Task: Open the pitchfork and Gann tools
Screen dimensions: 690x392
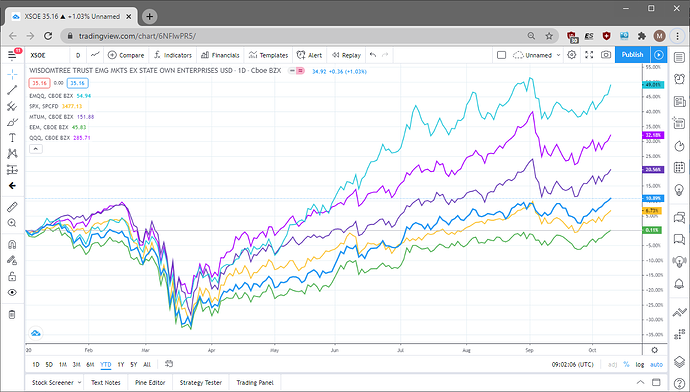Action: [12, 106]
